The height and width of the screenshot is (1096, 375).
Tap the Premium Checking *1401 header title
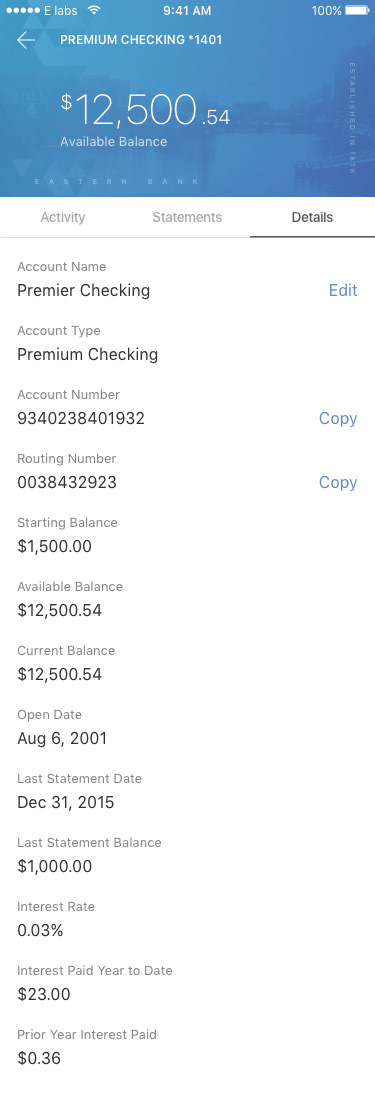pyautogui.click(x=141, y=40)
